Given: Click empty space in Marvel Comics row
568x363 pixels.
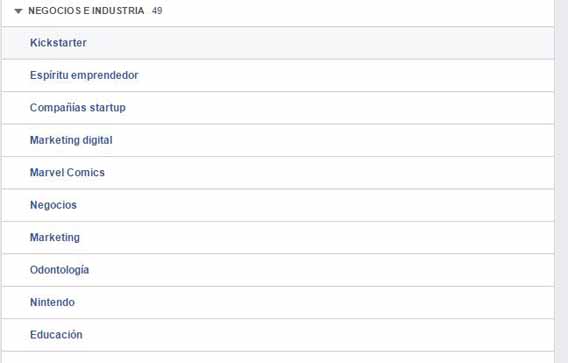Looking at the screenshot, I should tap(326, 173).
